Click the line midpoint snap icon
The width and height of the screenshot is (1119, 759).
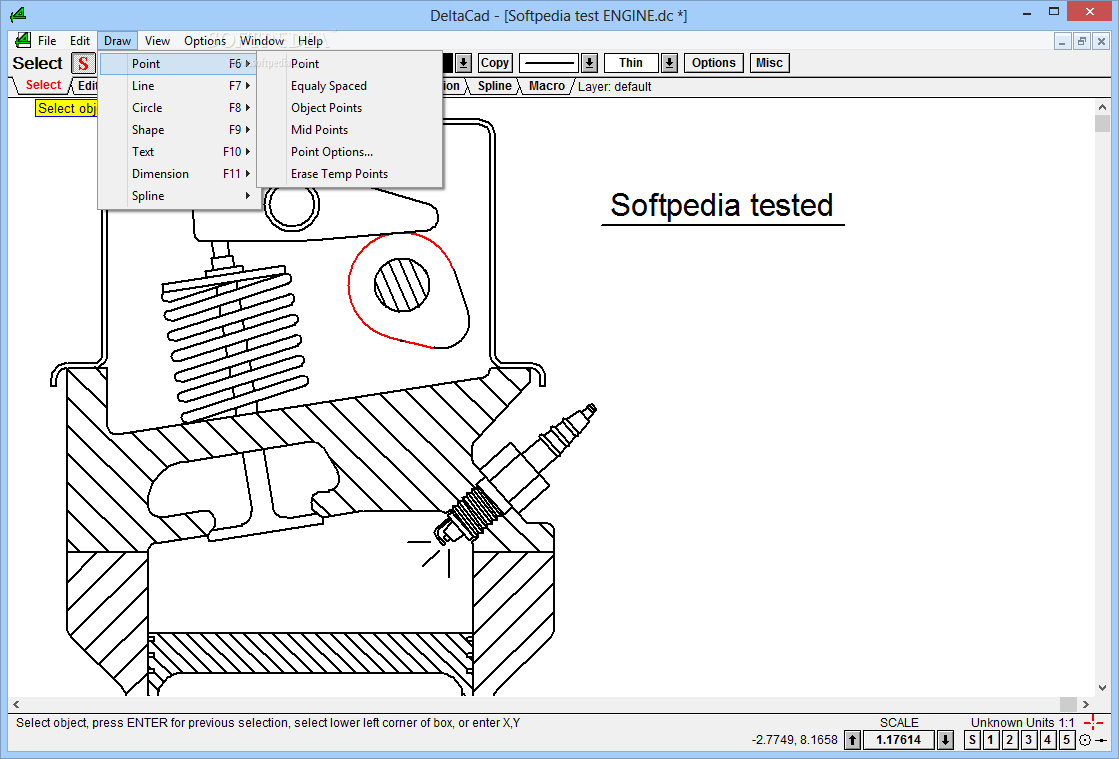(1100, 740)
